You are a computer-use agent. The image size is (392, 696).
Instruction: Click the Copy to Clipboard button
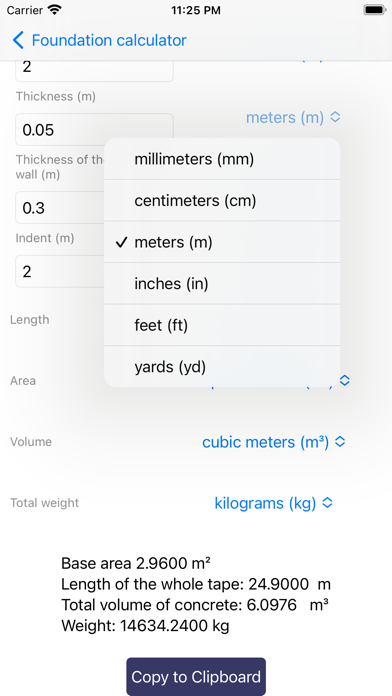click(196, 676)
